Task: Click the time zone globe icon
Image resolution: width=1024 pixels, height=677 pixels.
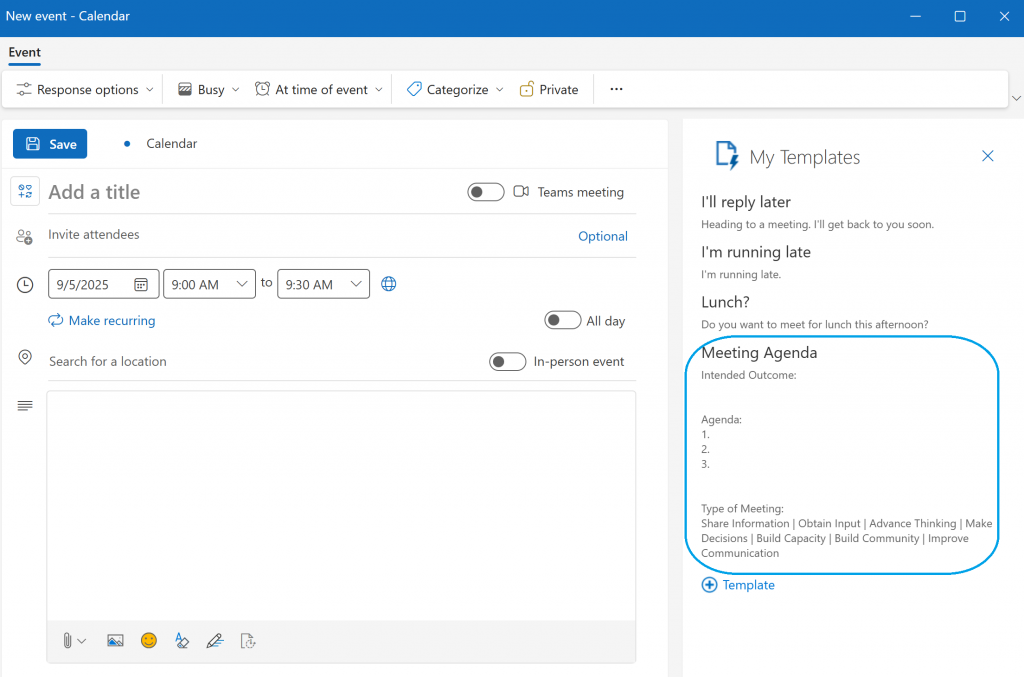Action: coord(389,284)
